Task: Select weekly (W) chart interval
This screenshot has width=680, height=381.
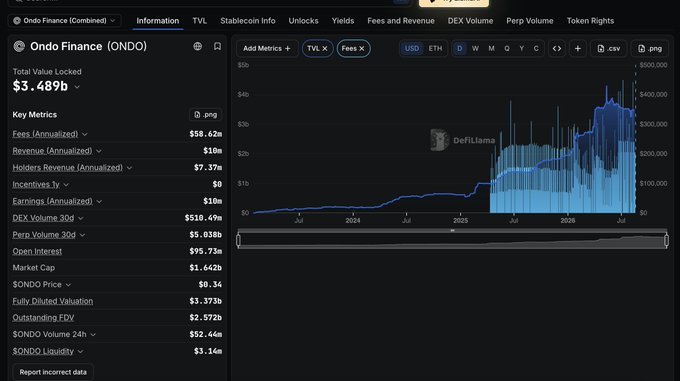Action: click(475, 49)
